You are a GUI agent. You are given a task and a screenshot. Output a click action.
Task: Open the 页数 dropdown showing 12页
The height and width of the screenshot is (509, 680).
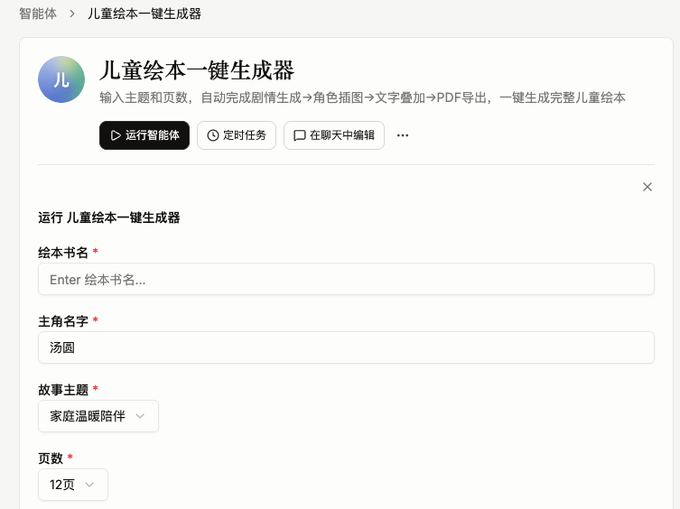73,484
